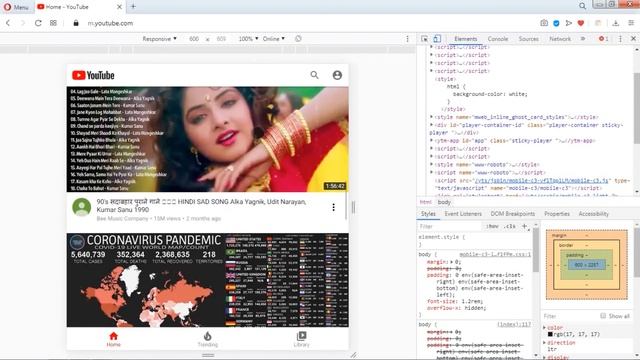Reload the current page
The height and width of the screenshot is (360, 640).
coord(38,23)
